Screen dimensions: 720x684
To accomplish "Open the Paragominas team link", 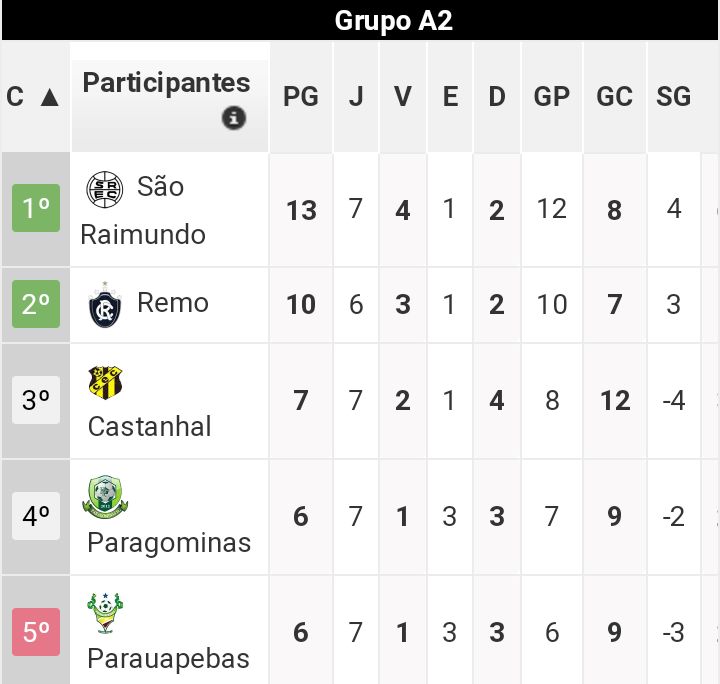I will pos(169,543).
